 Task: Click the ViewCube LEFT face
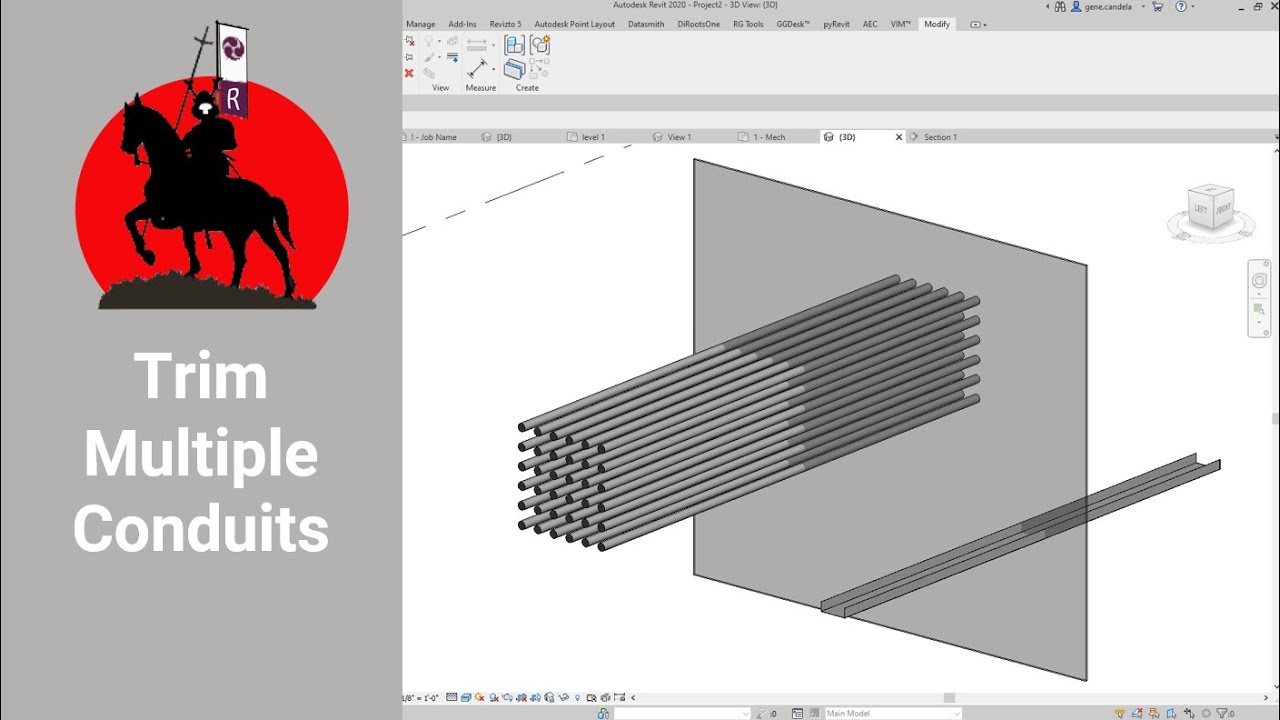(1201, 209)
